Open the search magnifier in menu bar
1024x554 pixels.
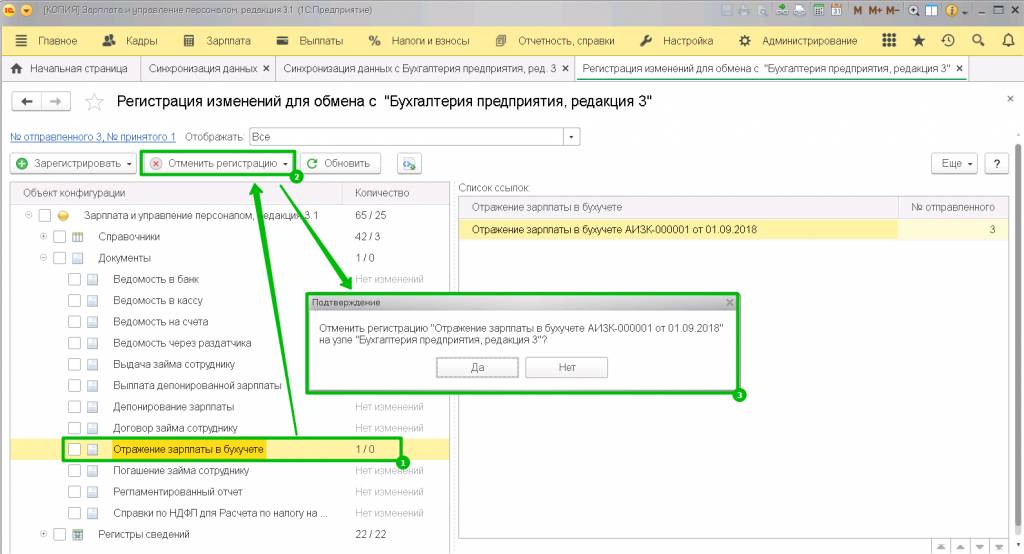click(x=978, y=41)
